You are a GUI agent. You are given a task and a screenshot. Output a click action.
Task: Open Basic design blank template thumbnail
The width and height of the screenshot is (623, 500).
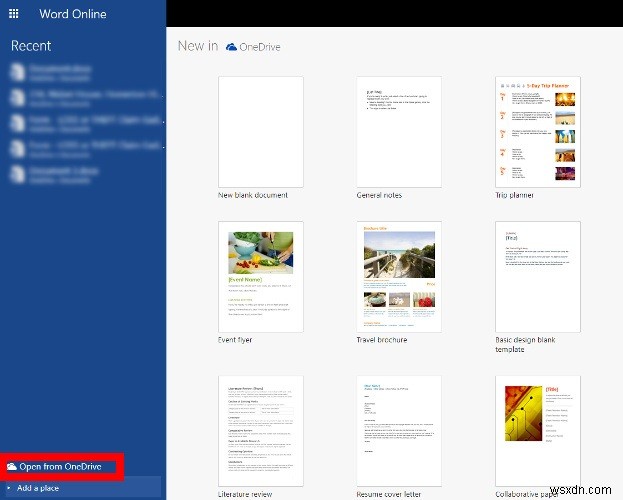[538, 277]
